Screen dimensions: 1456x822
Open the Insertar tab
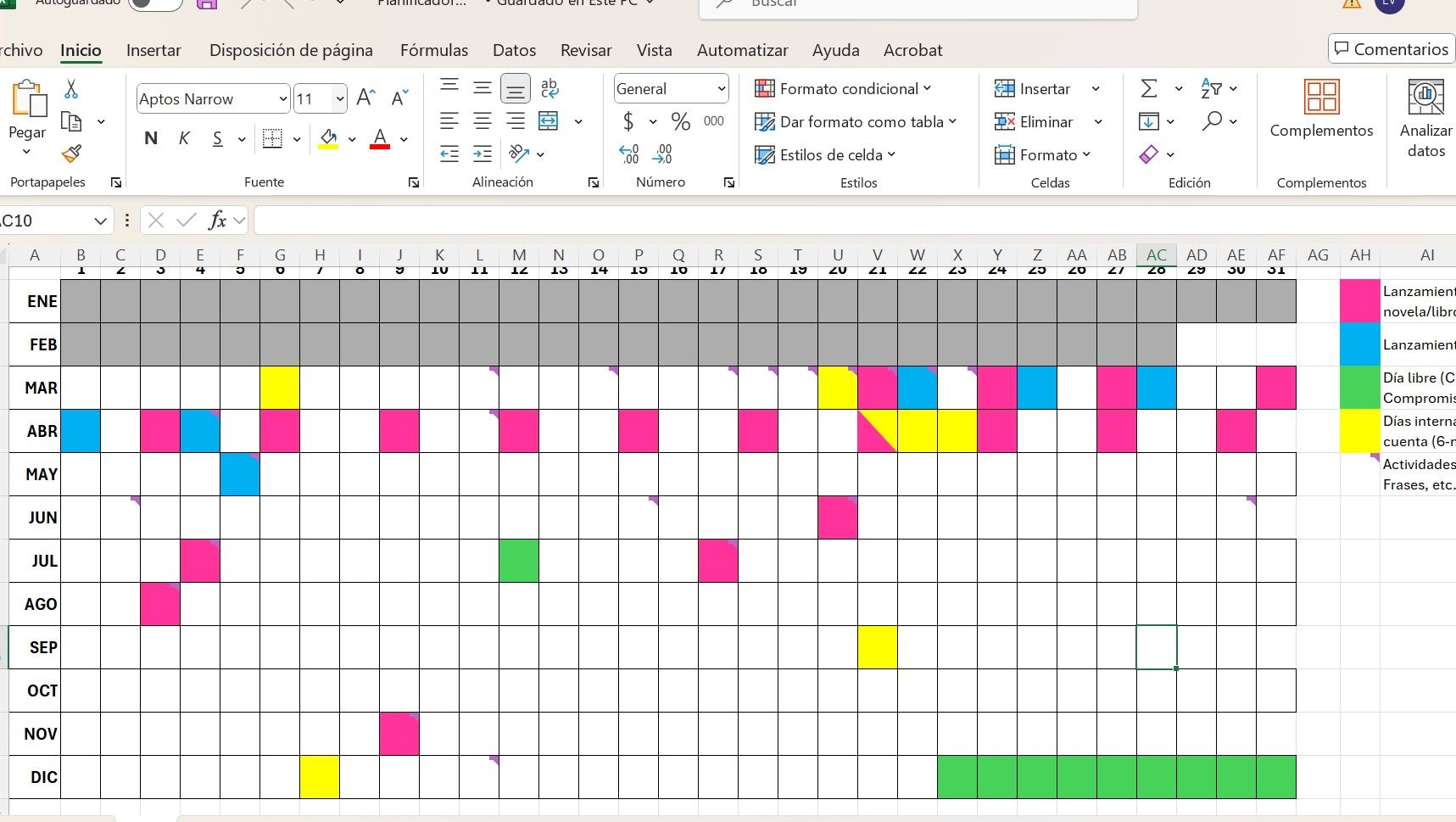(x=153, y=50)
